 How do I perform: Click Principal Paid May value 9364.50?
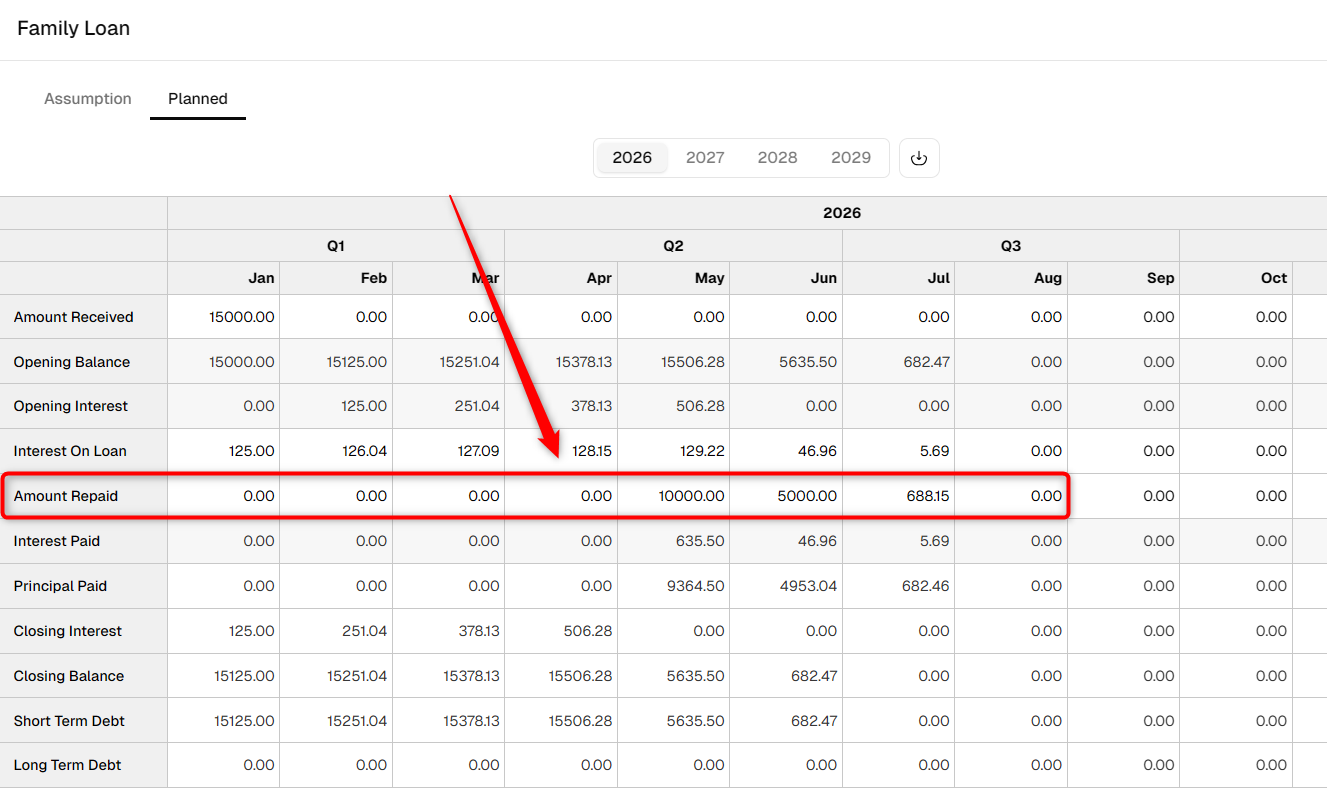696,586
